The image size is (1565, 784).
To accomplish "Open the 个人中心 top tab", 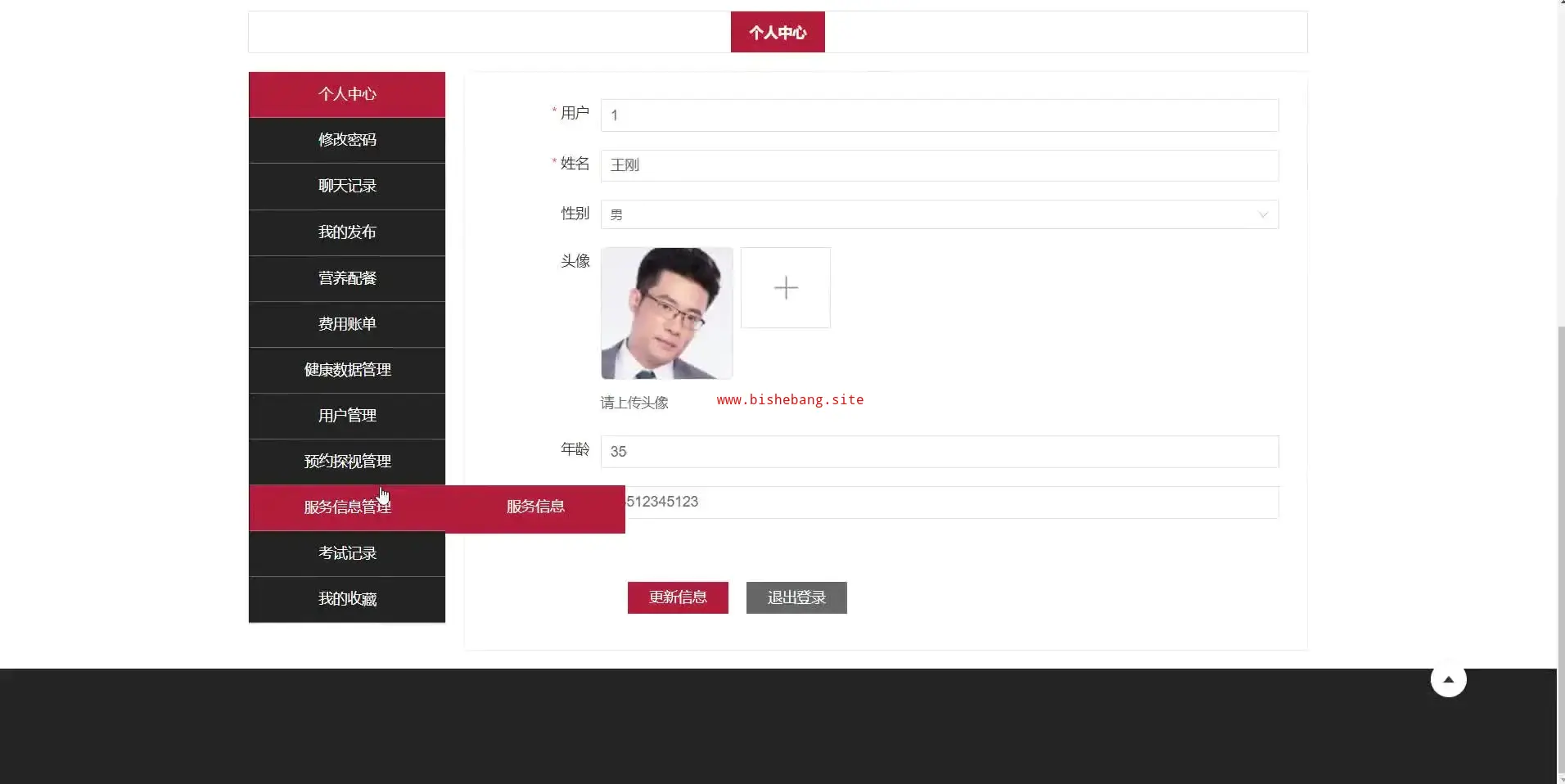I will [x=778, y=32].
